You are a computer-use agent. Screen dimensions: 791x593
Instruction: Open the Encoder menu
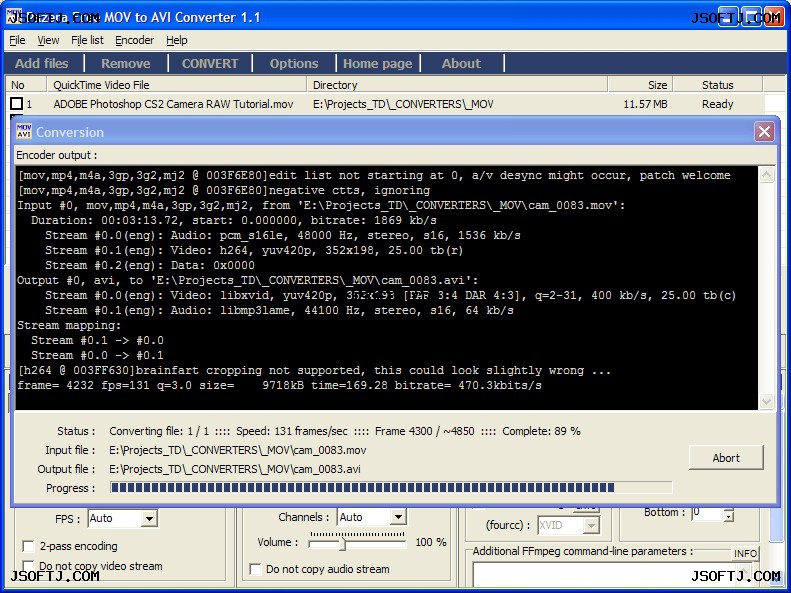(134, 40)
